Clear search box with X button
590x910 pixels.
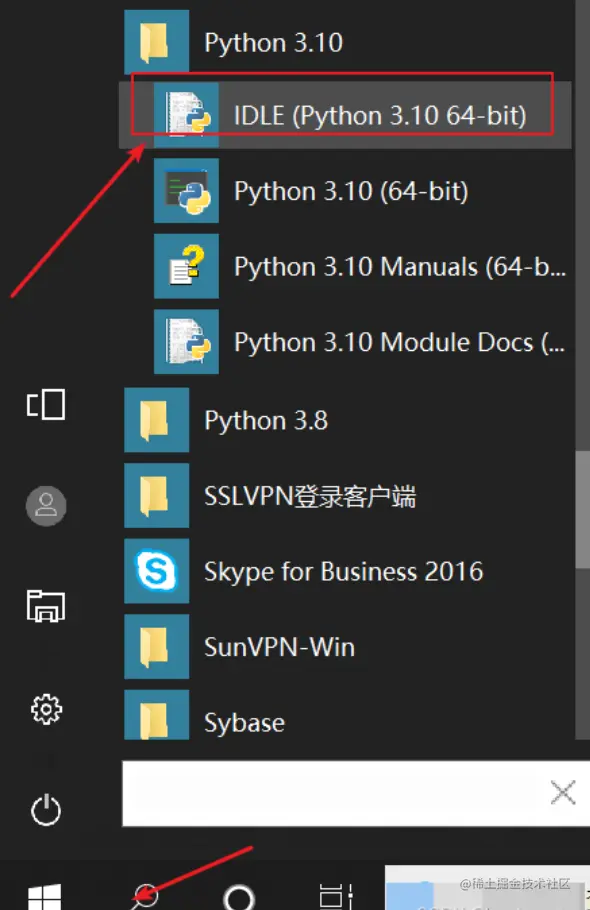coord(563,793)
